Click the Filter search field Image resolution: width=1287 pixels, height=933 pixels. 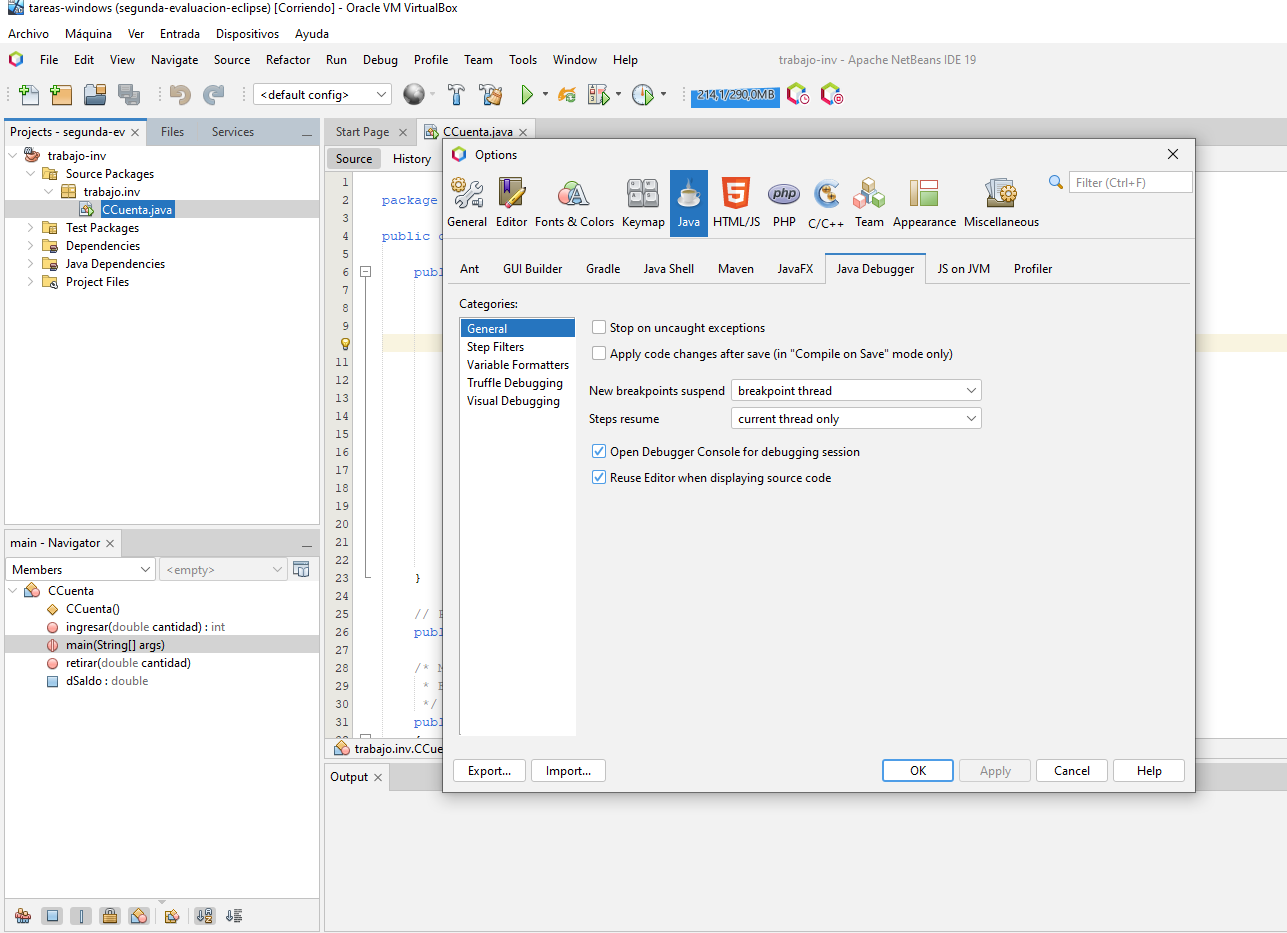pyautogui.click(x=1130, y=183)
